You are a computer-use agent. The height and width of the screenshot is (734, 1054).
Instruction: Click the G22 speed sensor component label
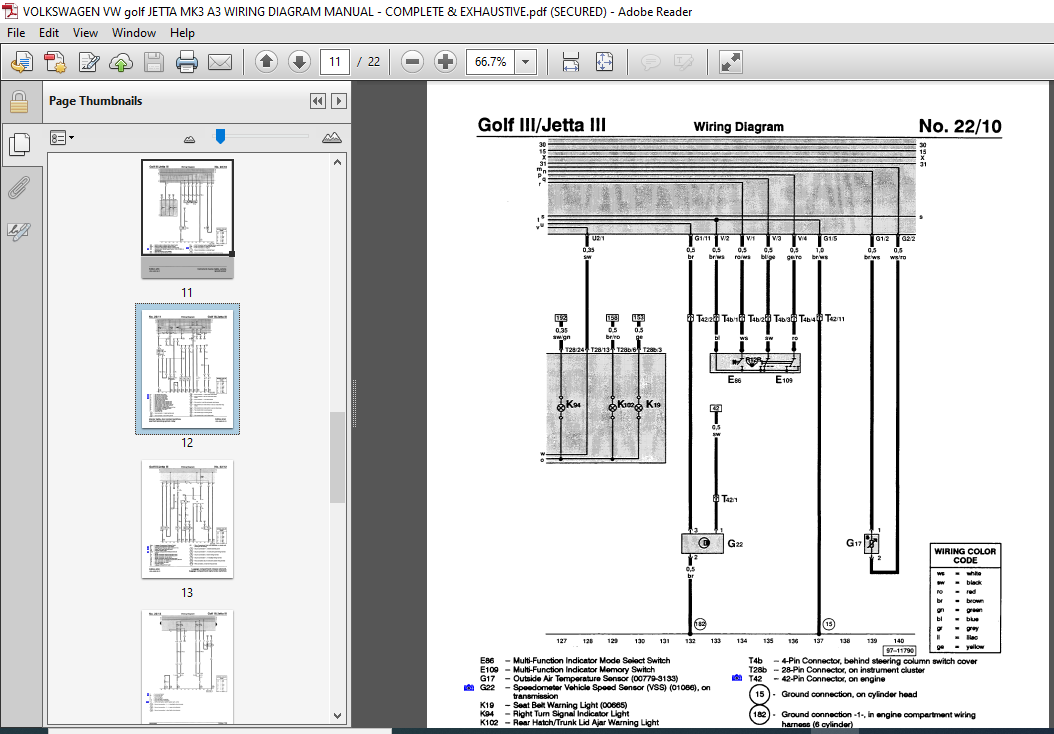point(735,544)
